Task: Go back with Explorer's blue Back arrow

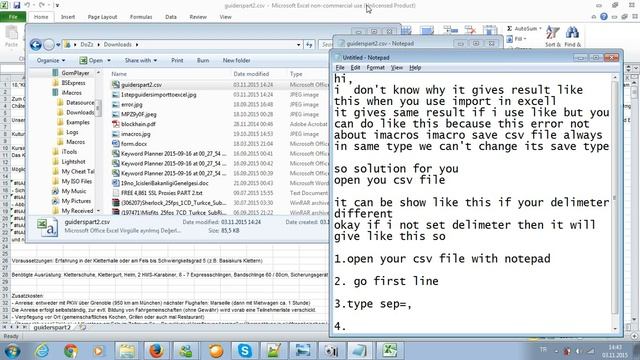Action: [36, 44]
